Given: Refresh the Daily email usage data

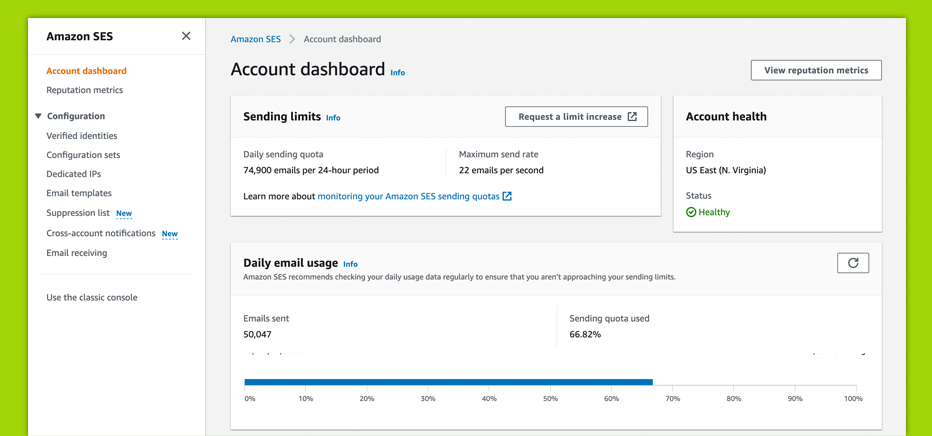Looking at the screenshot, I should point(852,263).
